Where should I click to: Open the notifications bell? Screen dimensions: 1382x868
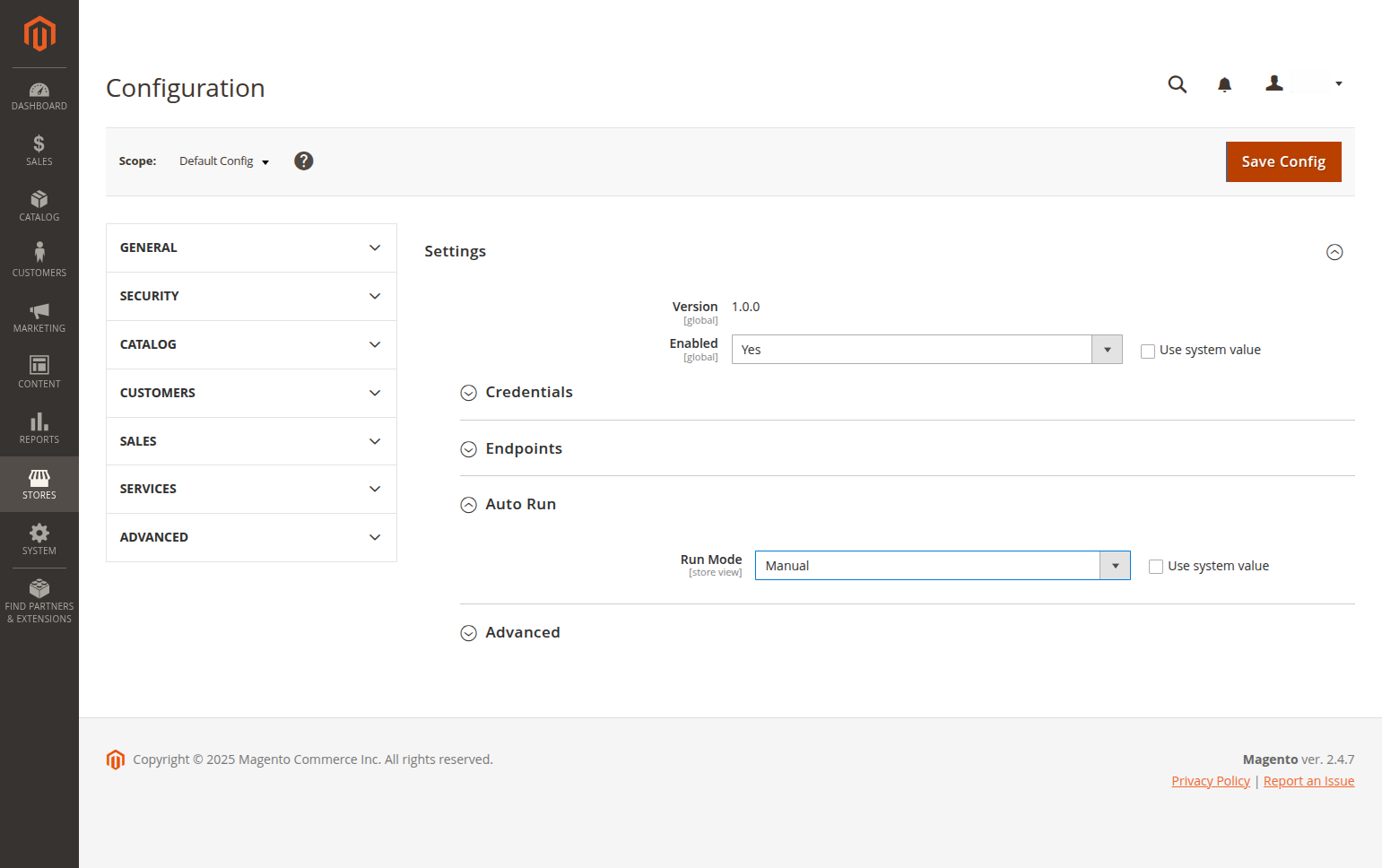click(x=1224, y=84)
